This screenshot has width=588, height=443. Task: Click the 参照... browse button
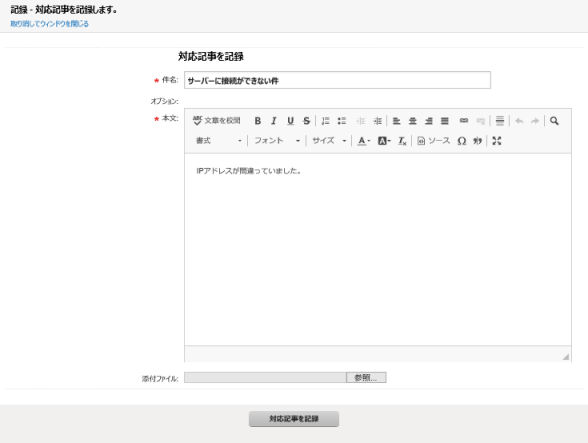(366, 378)
